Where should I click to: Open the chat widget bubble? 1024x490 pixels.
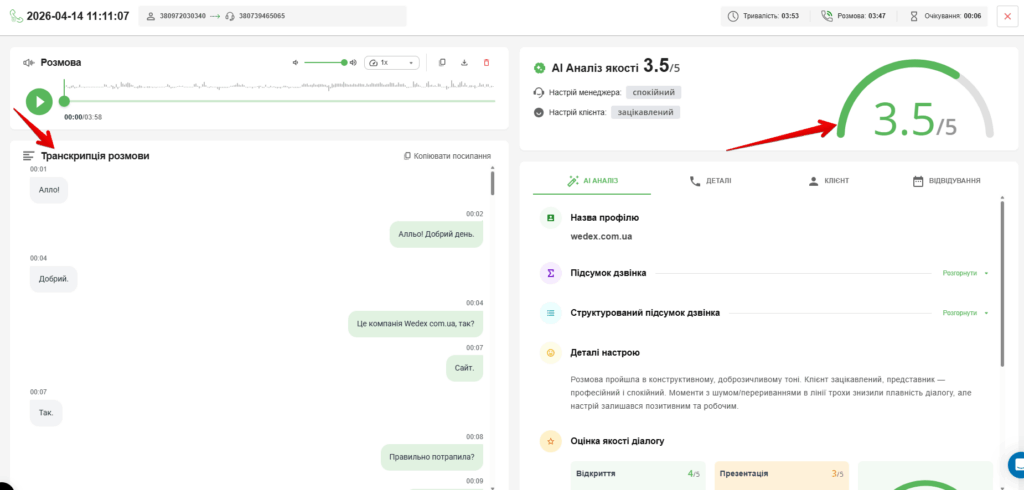(1016, 465)
